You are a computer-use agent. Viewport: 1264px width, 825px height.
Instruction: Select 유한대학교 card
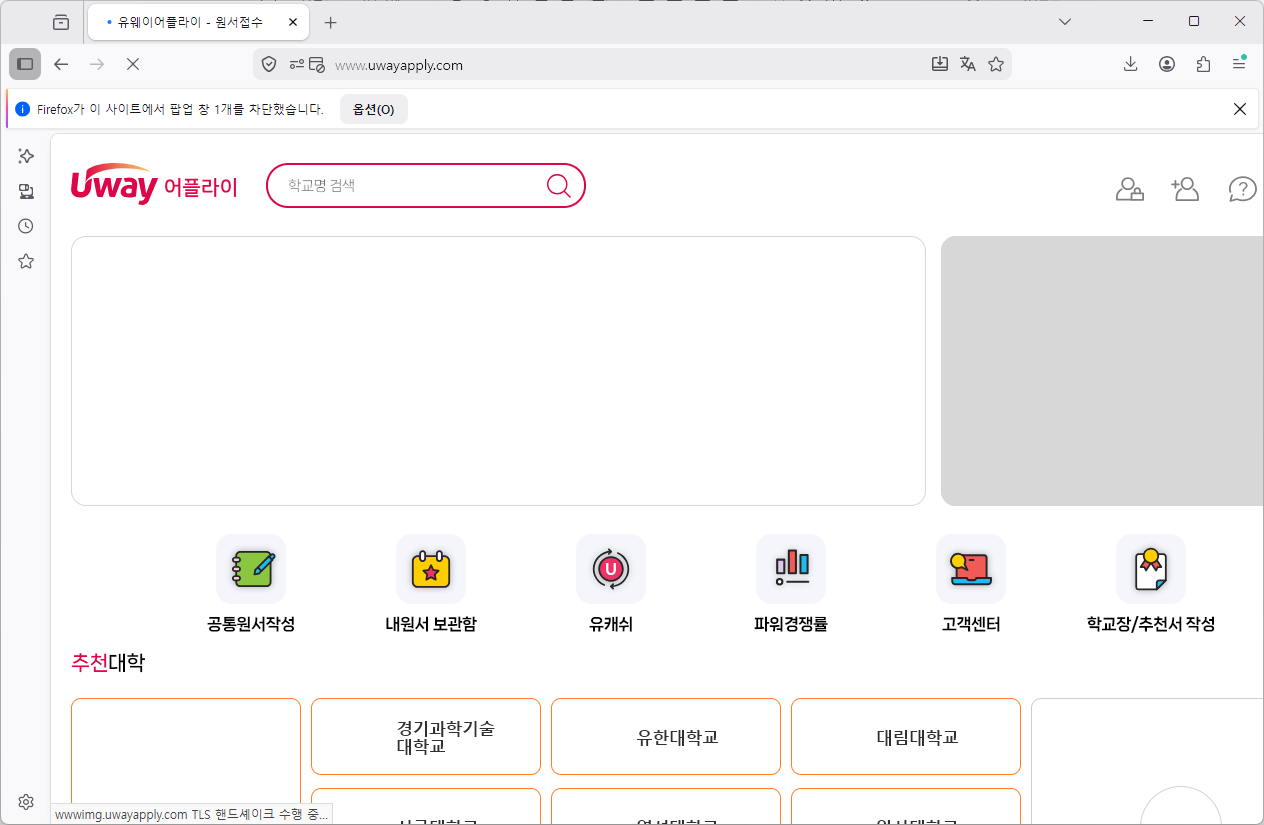click(666, 737)
